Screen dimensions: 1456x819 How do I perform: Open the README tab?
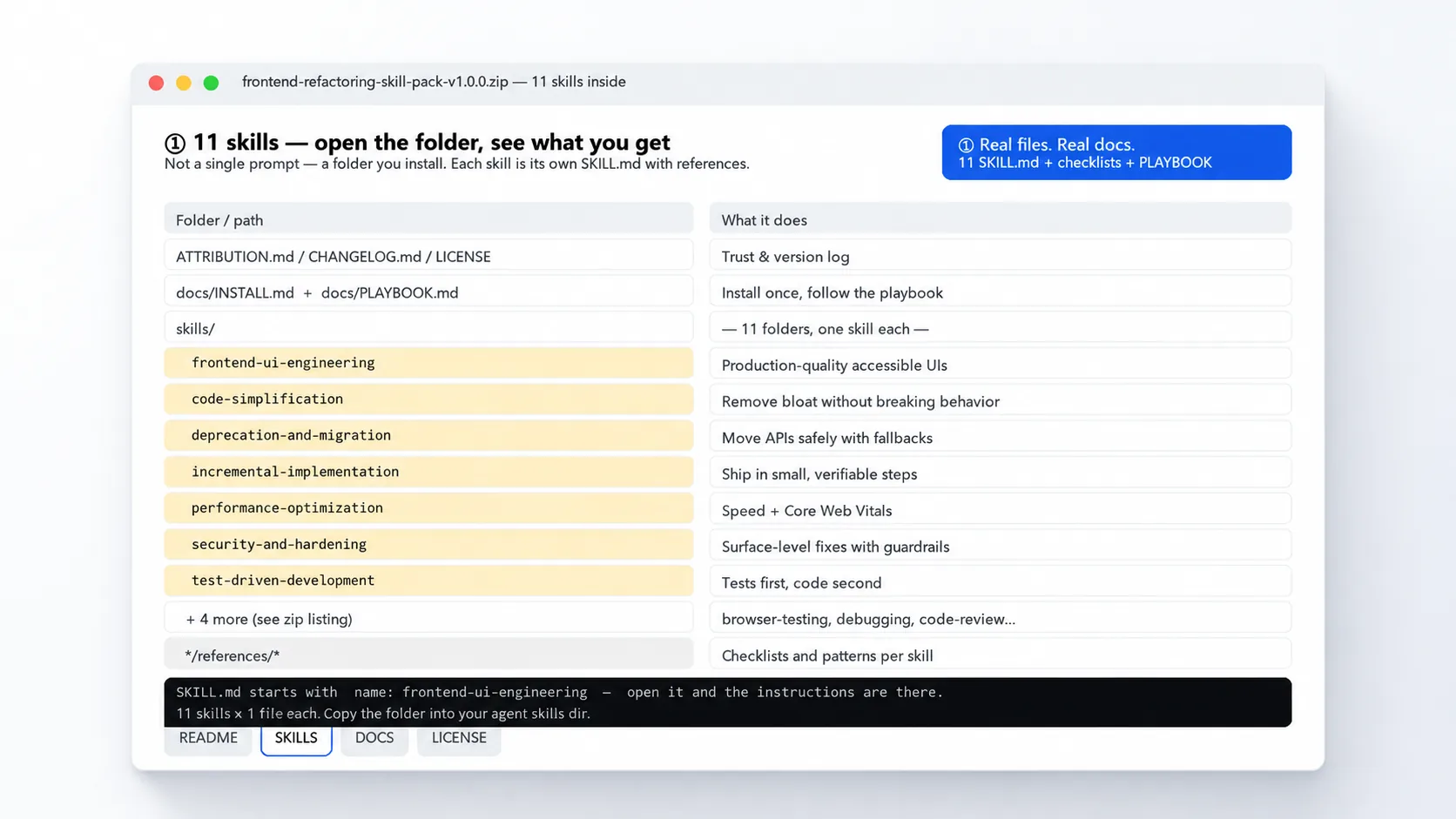click(x=208, y=738)
